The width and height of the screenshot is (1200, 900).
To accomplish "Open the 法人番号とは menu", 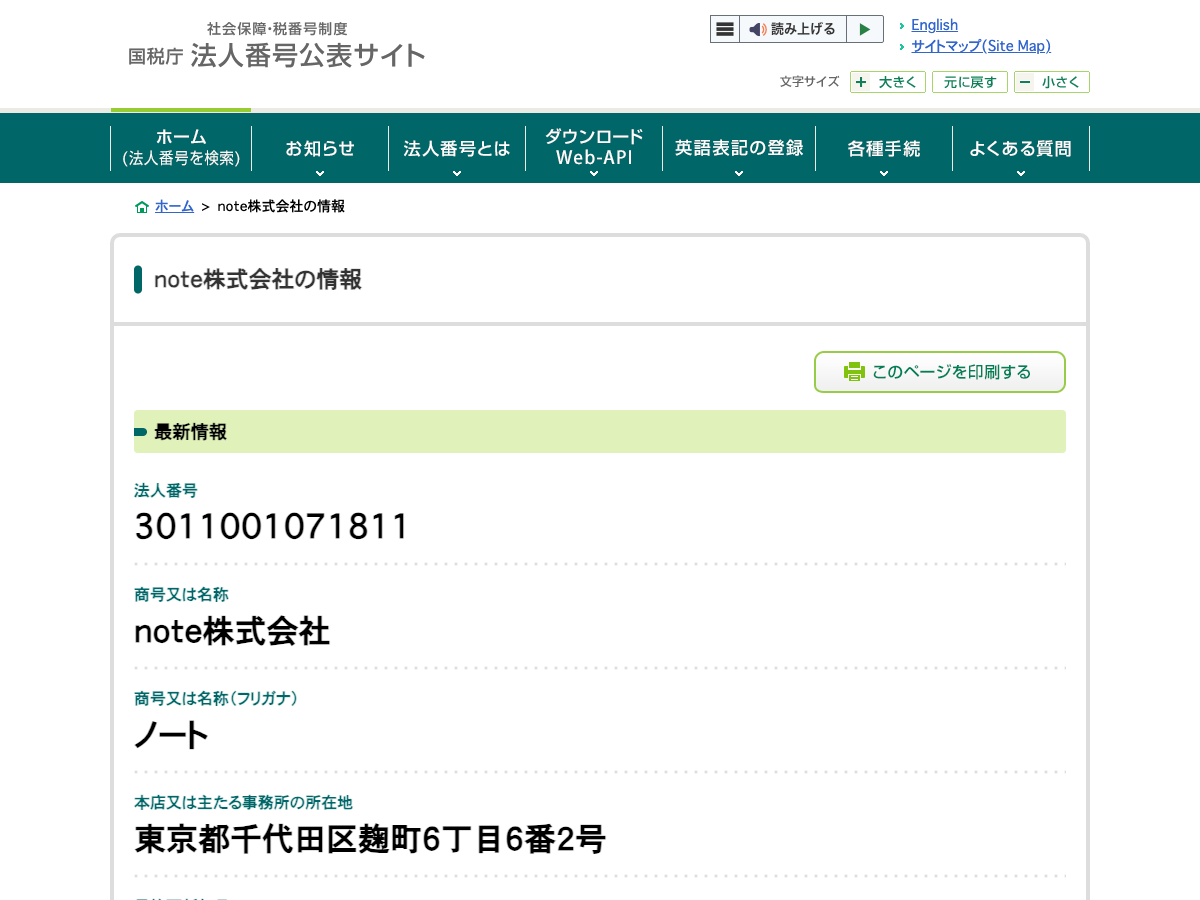I will [457, 148].
